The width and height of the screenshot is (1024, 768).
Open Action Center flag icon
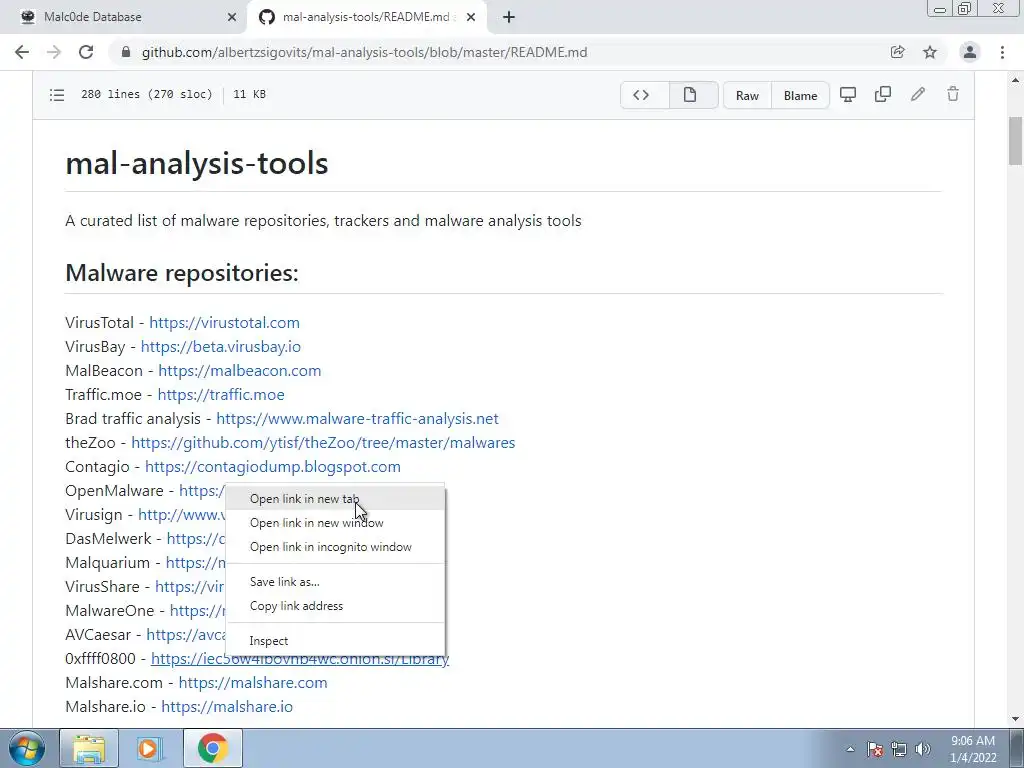[x=875, y=749]
